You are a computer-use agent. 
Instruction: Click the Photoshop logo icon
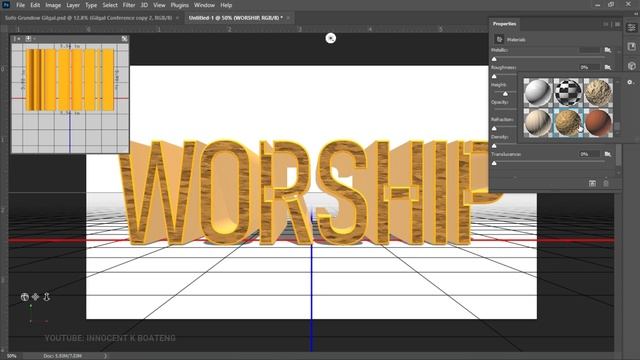[6, 5]
